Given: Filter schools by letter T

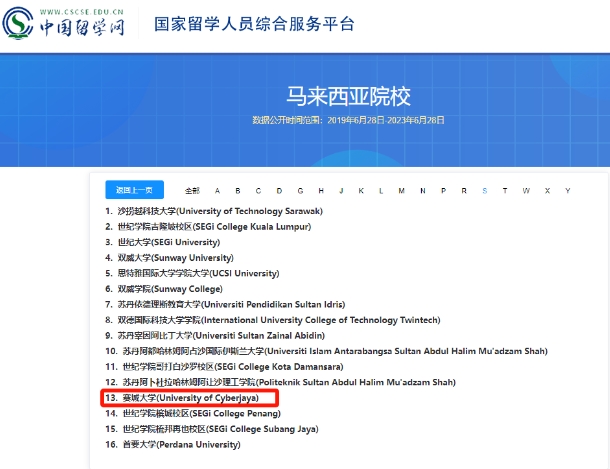Looking at the screenshot, I should tap(505, 191).
